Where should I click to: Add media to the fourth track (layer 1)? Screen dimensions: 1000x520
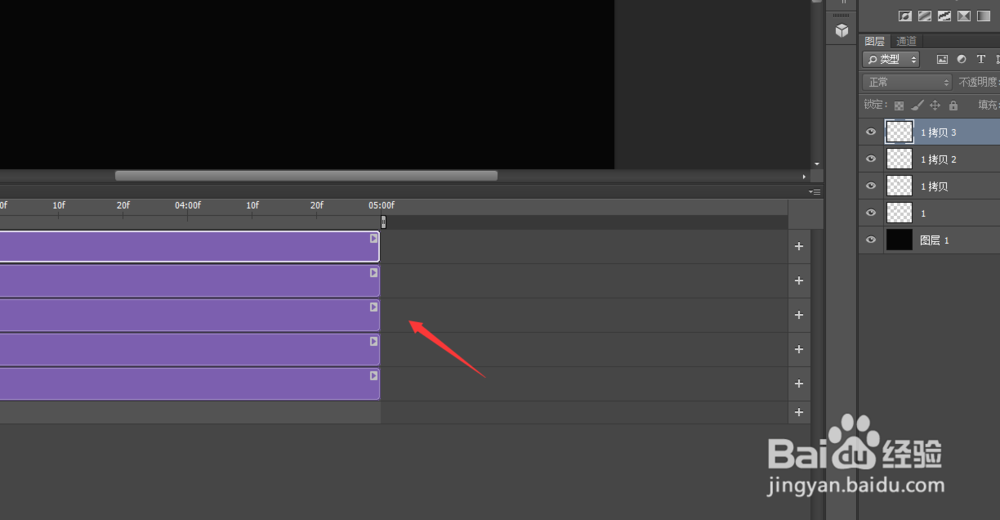[x=798, y=349]
